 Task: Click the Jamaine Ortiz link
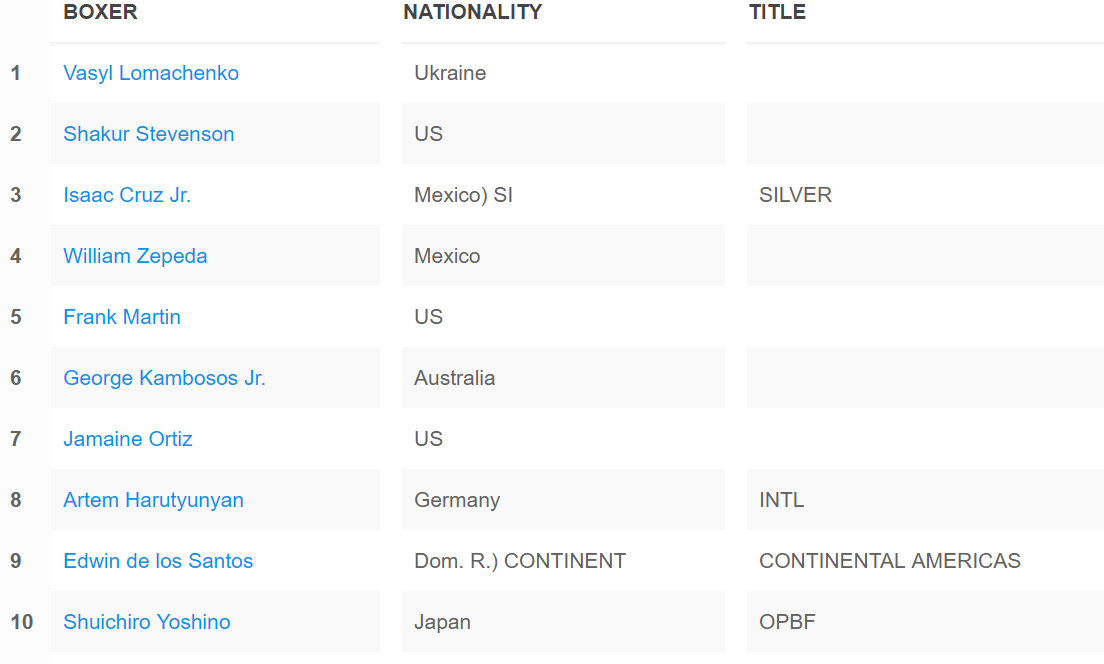[x=128, y=439]
